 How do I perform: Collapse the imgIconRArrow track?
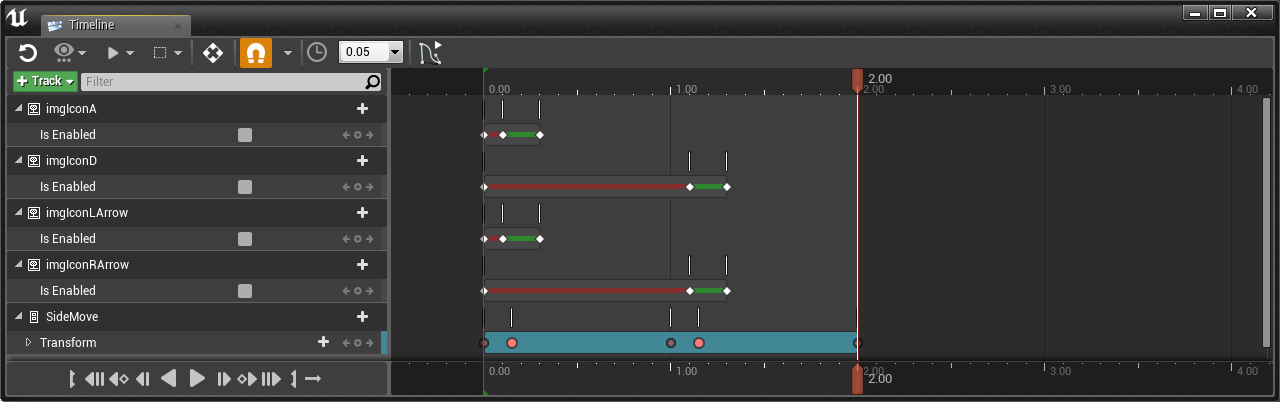[x=19, y=264]
